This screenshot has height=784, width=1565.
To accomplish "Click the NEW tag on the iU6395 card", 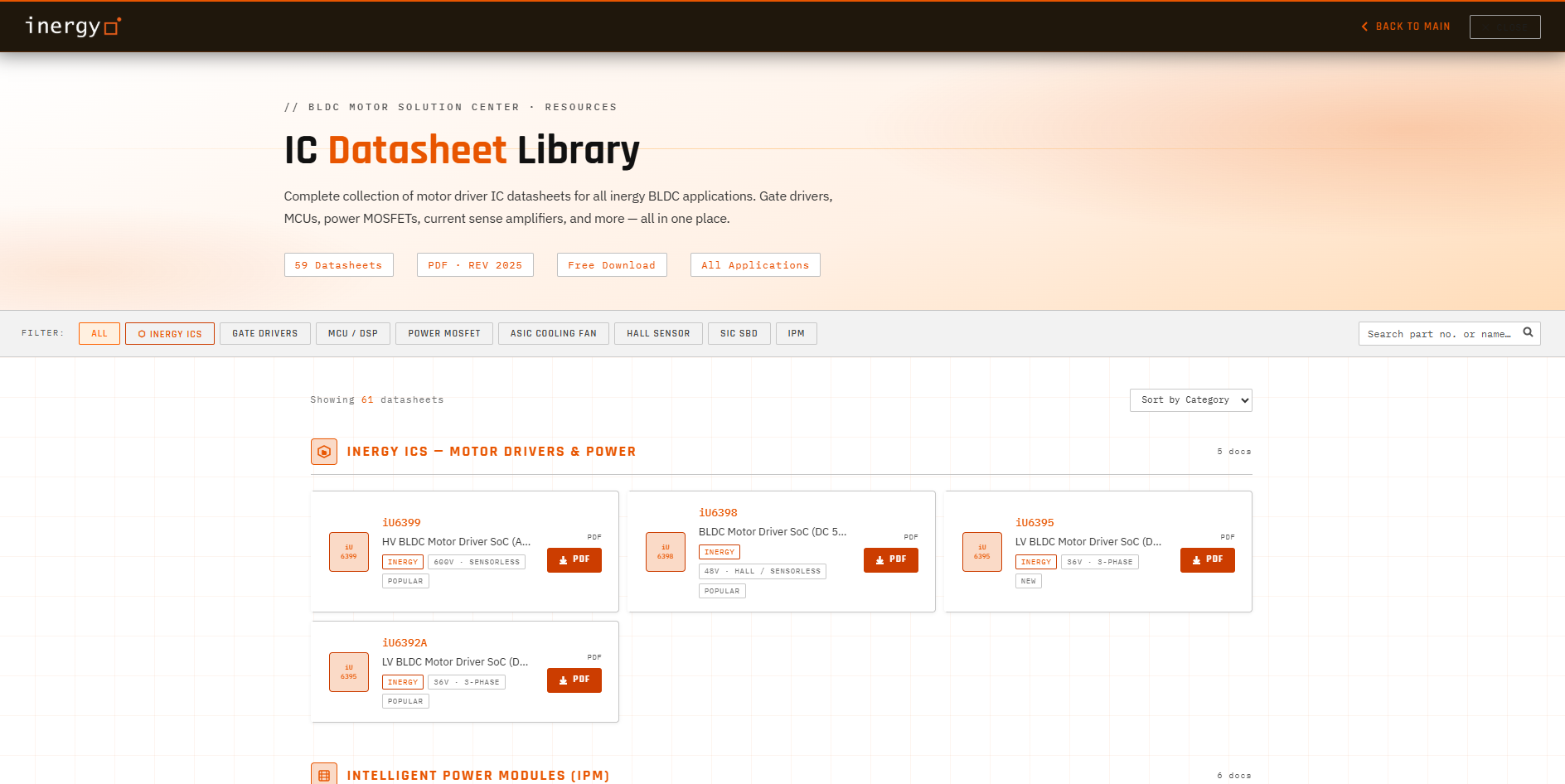I will [x=1029, y=581].
